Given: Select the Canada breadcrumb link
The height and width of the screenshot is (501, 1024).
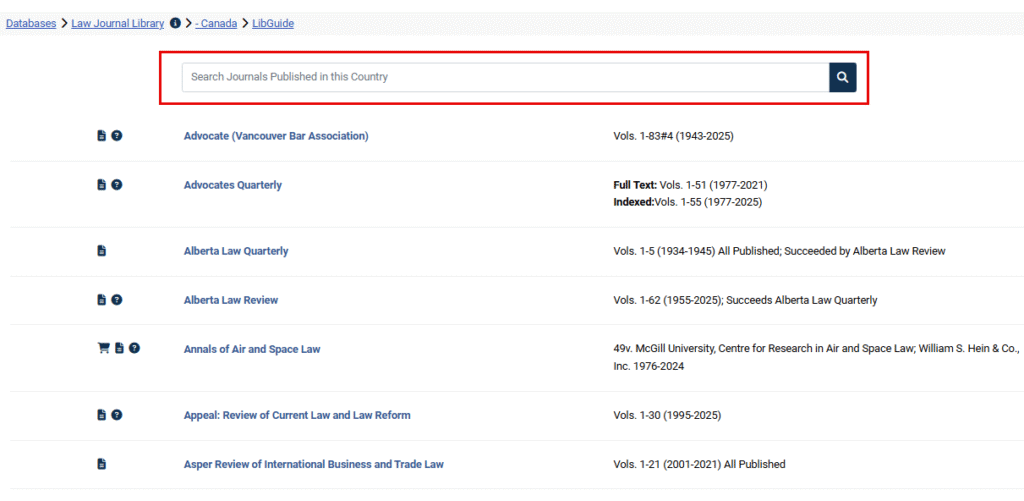Looking at the screenshot, I should point(216,23).
